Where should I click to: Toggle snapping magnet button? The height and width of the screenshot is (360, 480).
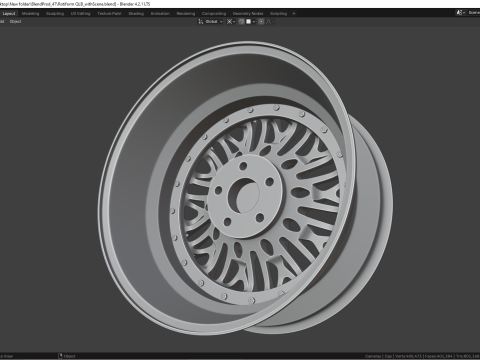point(242,22)
